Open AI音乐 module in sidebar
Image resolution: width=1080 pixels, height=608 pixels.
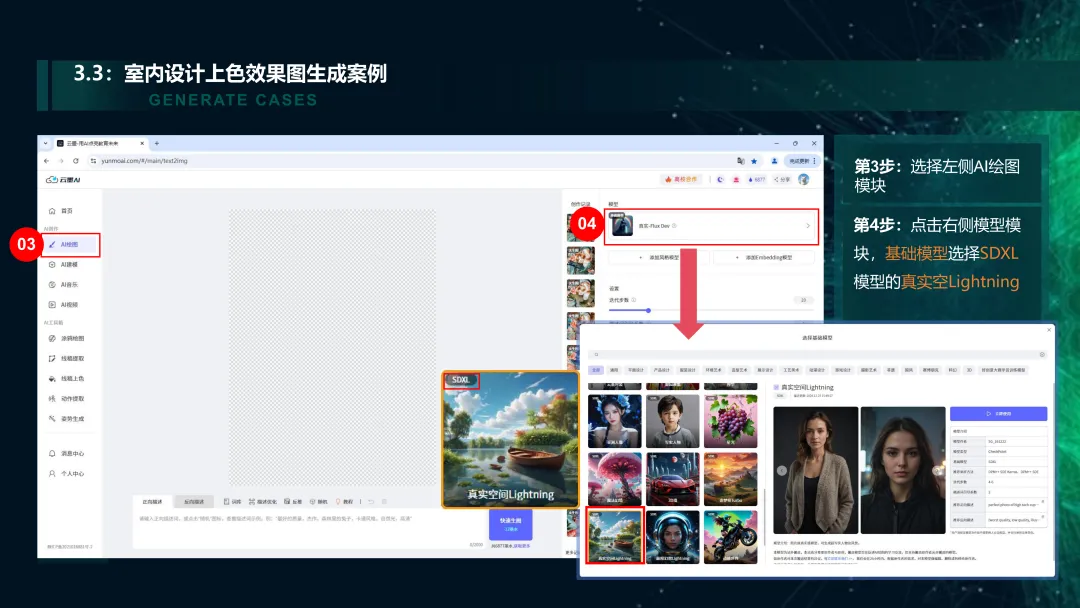point(63,284)
